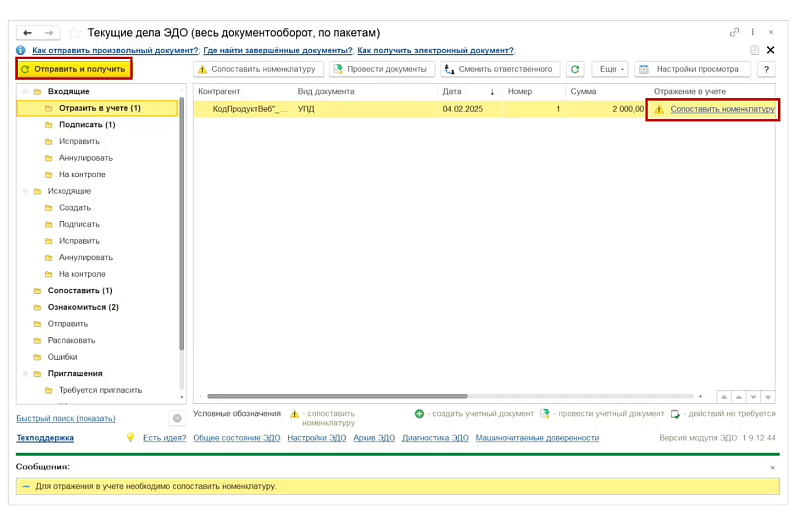
Task: Open Настройки просмотра settings
Action: tap(692, 69)
